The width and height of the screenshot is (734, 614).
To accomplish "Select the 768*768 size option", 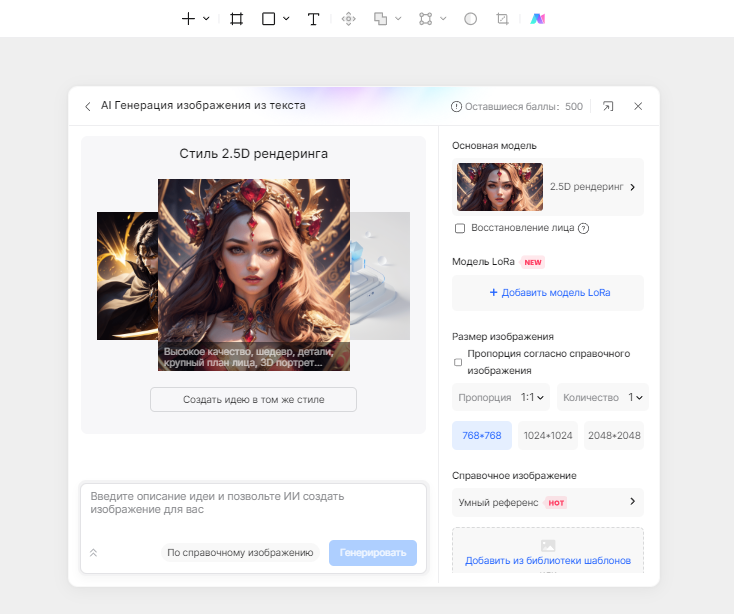I will (x=482, y=436).
